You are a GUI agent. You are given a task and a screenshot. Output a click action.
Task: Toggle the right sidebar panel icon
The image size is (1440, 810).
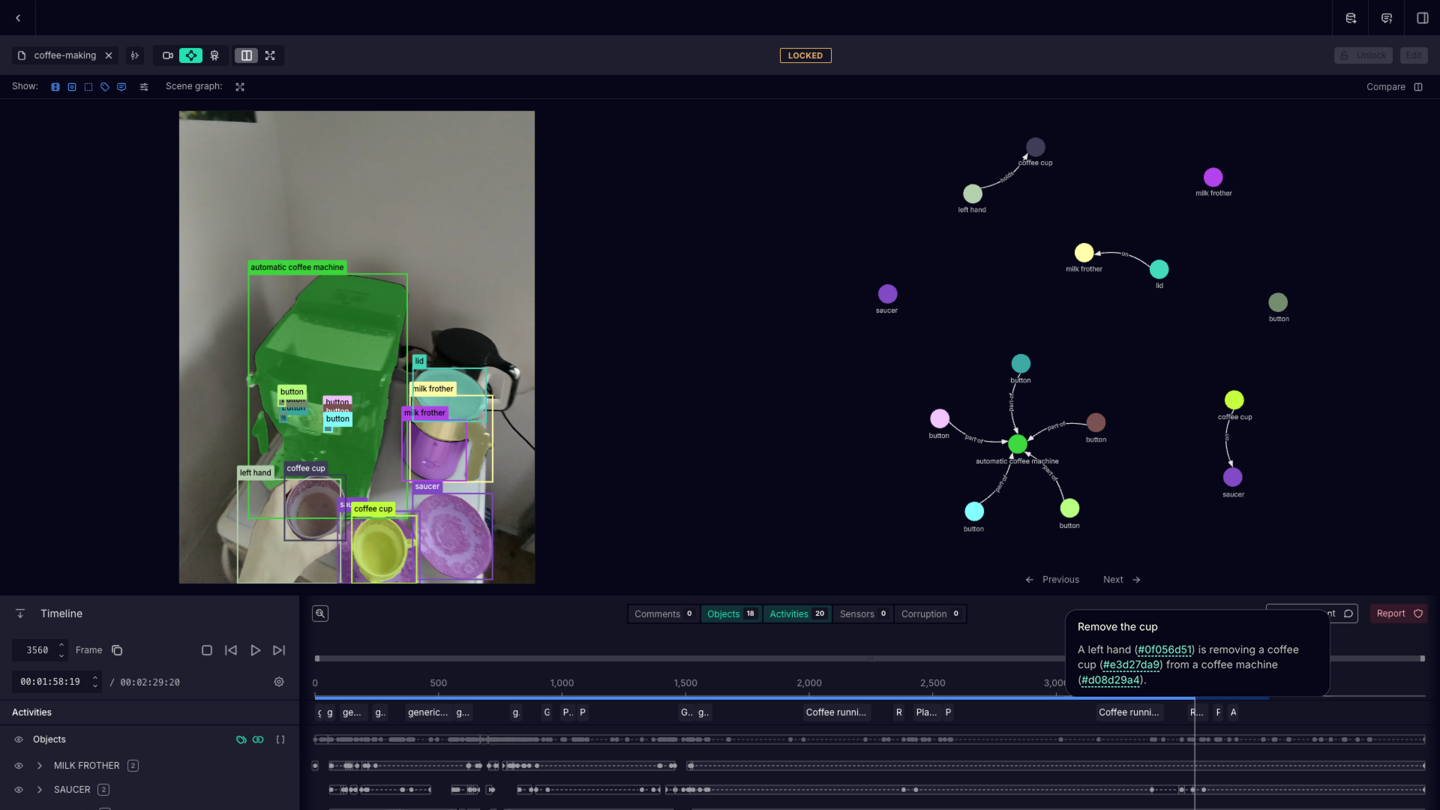click(x=1422, y=18)
